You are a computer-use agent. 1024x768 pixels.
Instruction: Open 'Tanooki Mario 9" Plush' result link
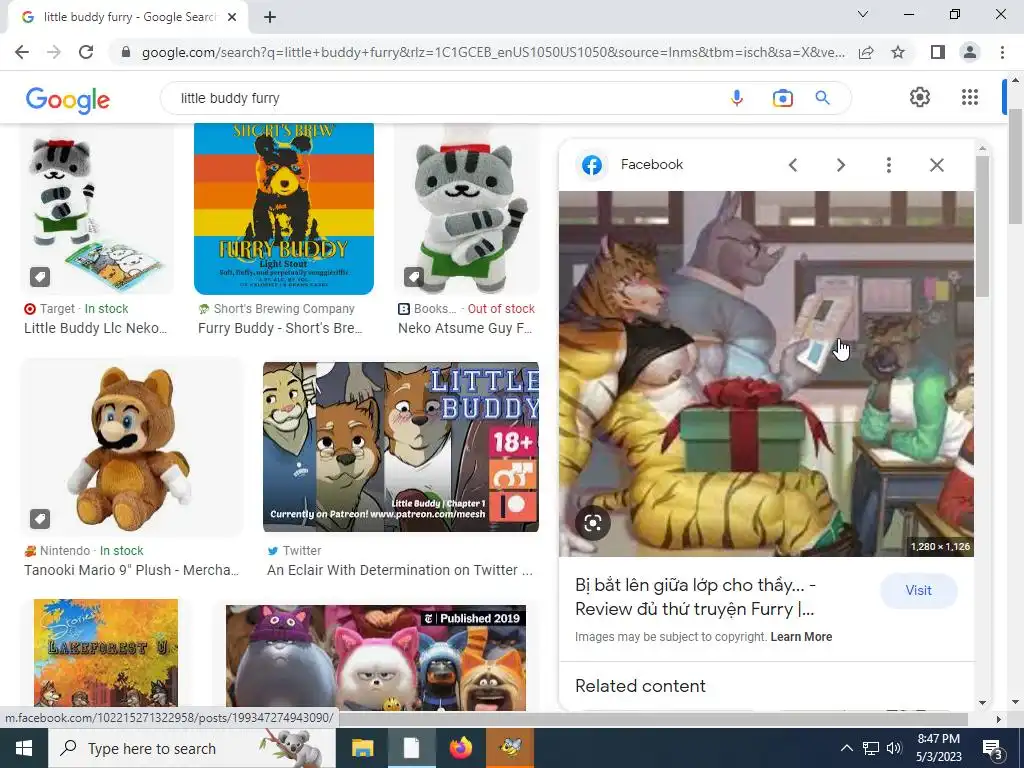click(x=132, y=570)
